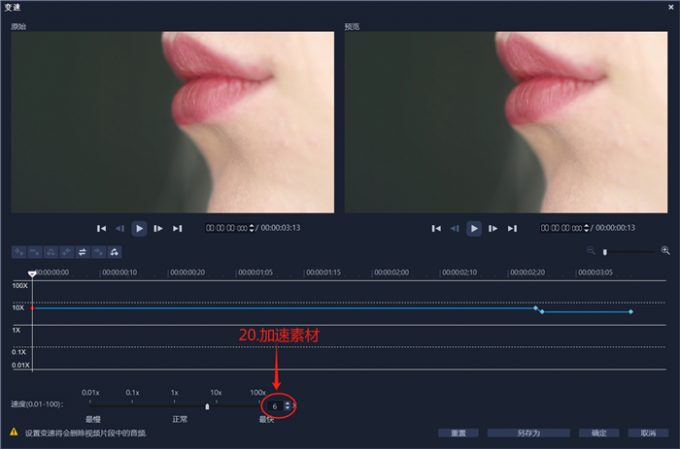Go to the next keyframe
The width and height of the screenshot is (680, 449).
[98, 252]
